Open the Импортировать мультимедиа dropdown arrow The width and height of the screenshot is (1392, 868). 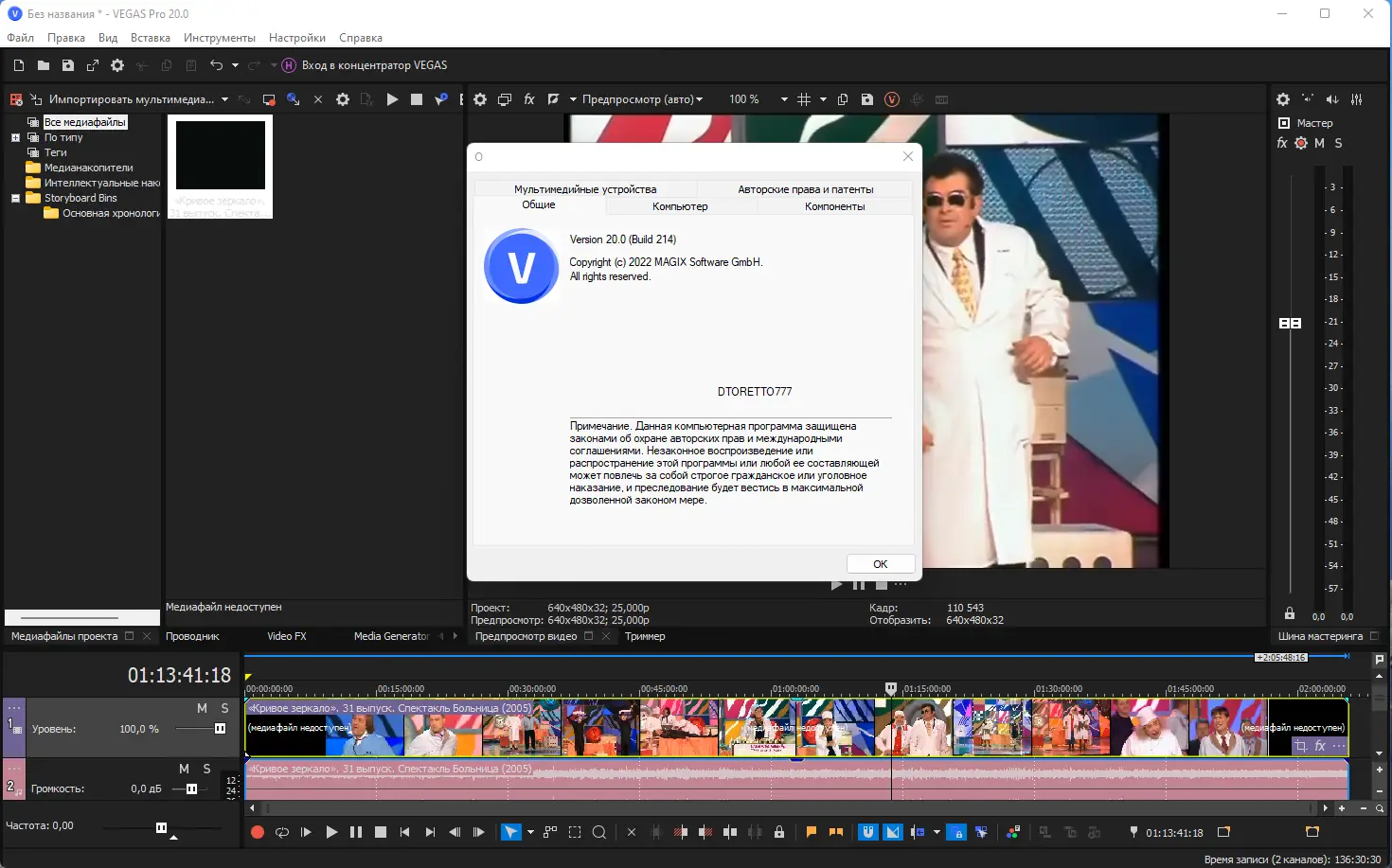pos(225,98)
